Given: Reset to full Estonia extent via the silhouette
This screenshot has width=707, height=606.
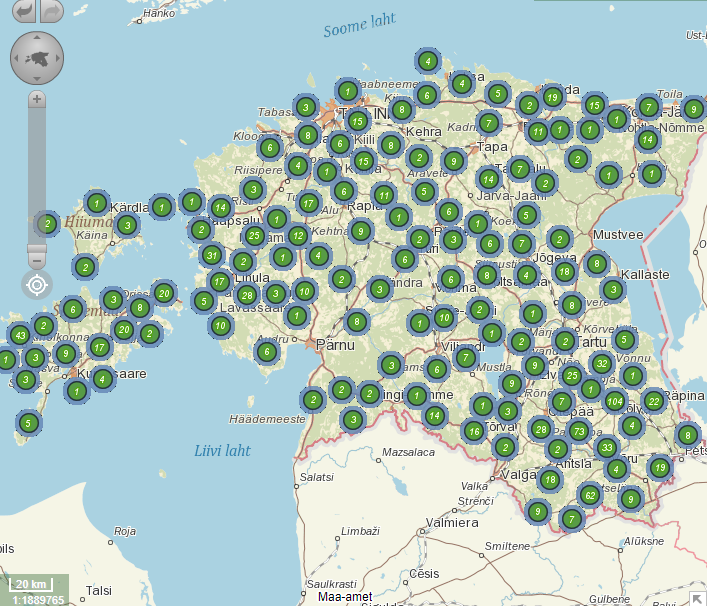Looking at the screenshot, I should 38,58.
